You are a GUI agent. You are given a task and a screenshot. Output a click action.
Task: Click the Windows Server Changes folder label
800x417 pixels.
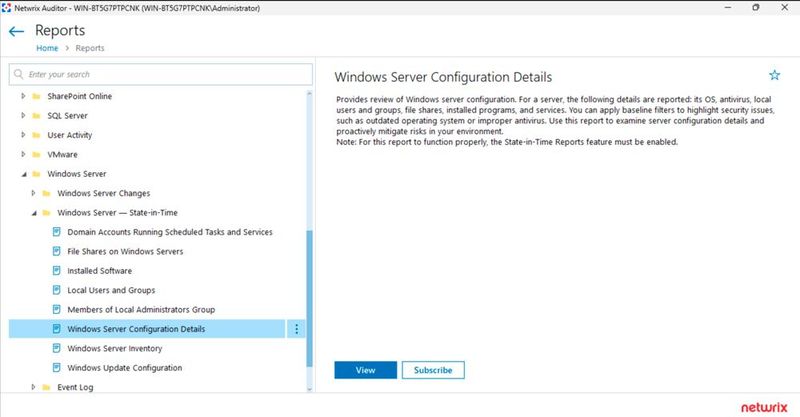(x=104, y=193)
